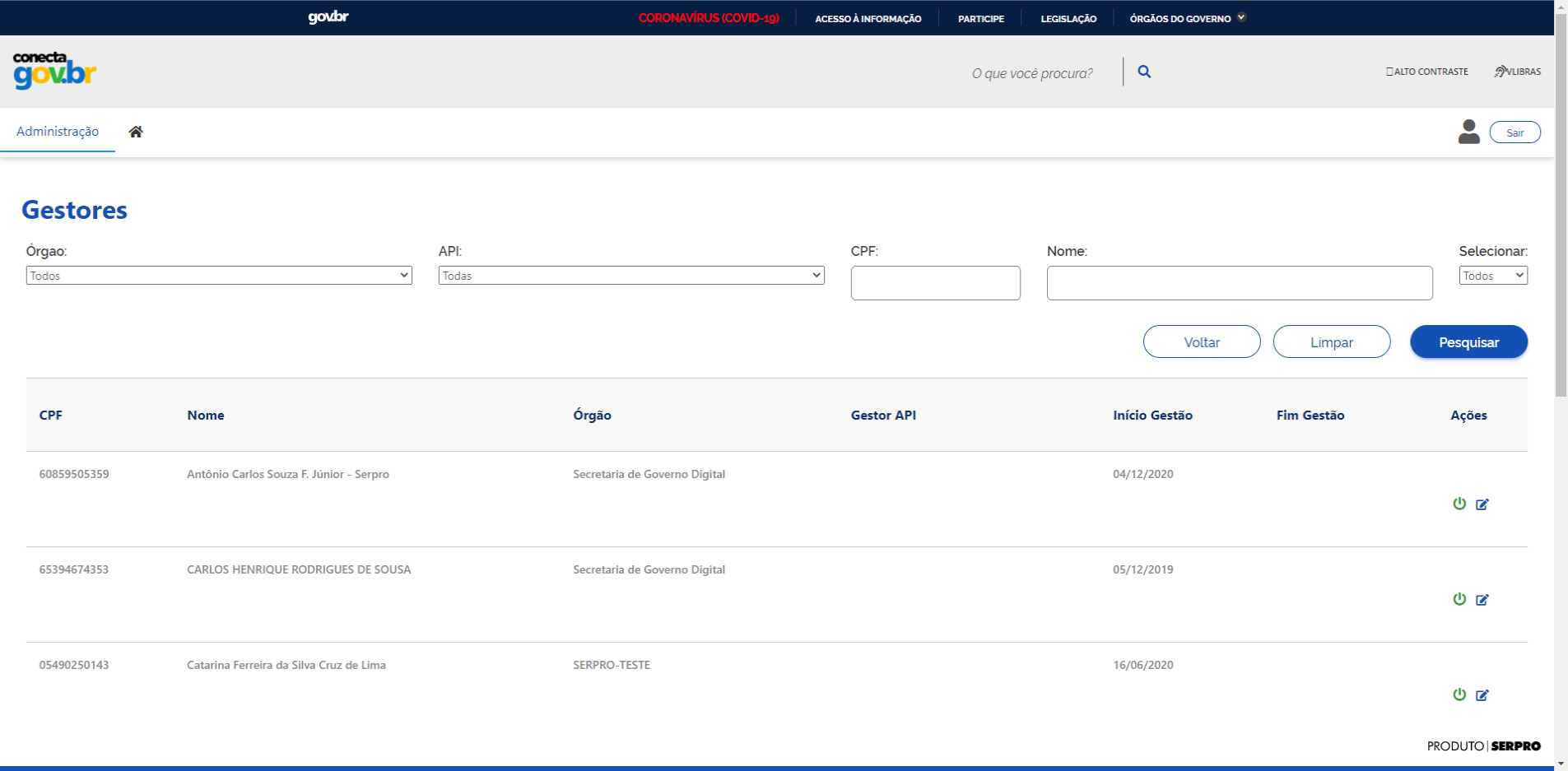The width and height of the screenshot is (1568, 771).
Task: Open the Órgão filter dropdown
Action: (x=219, y=276)
